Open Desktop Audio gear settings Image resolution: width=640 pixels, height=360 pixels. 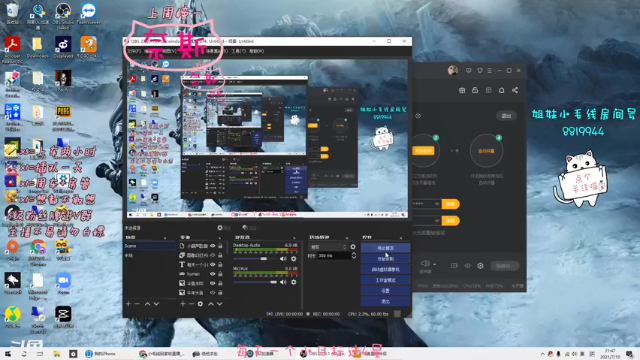coord(293,259)
